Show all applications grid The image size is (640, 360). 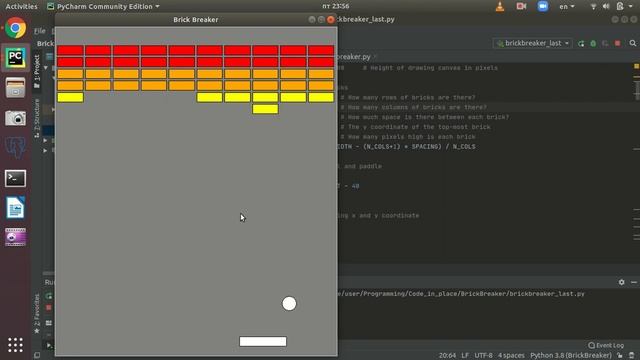16,345
